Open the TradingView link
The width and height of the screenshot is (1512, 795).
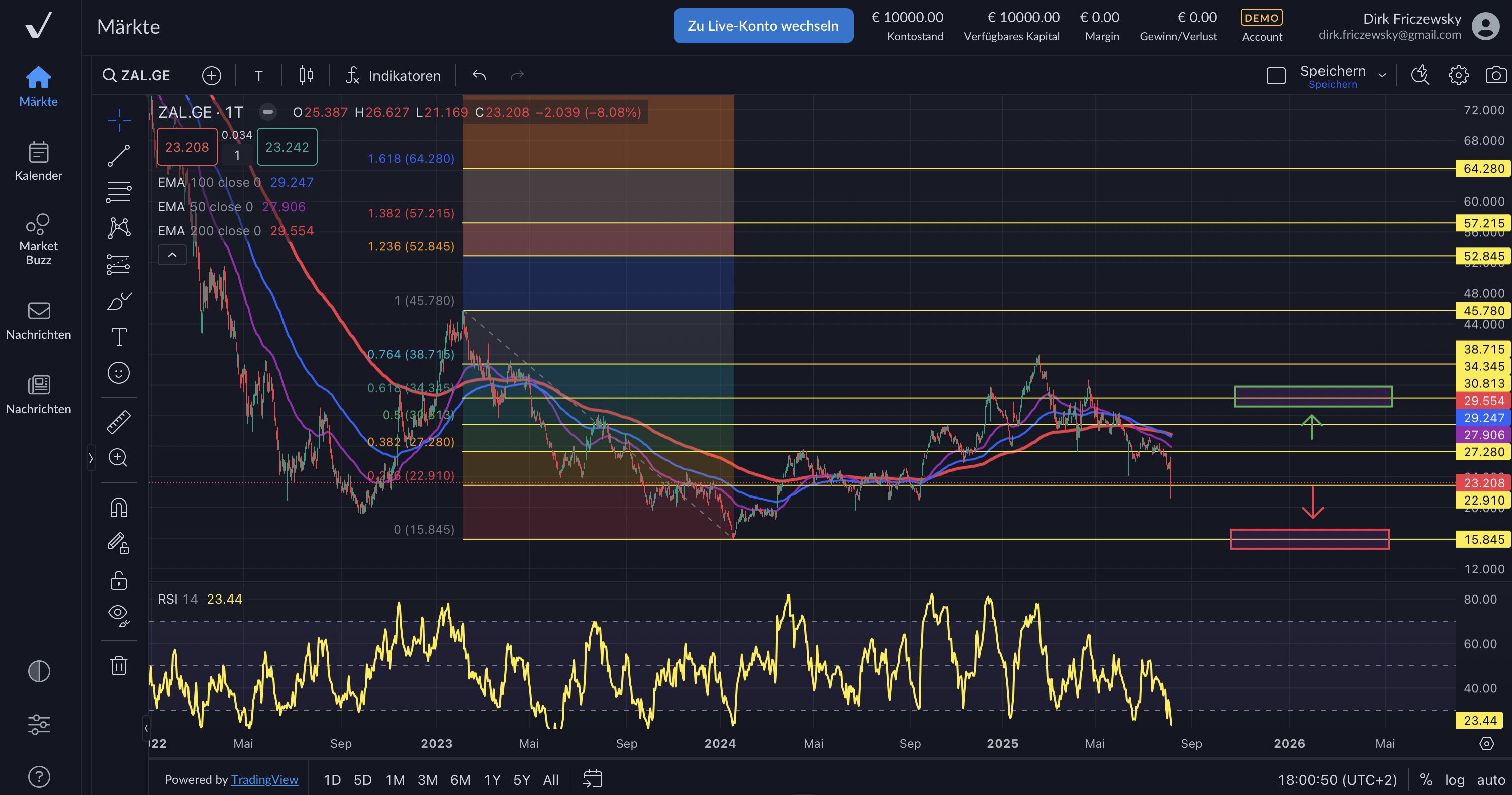click(x=264, y=780)
